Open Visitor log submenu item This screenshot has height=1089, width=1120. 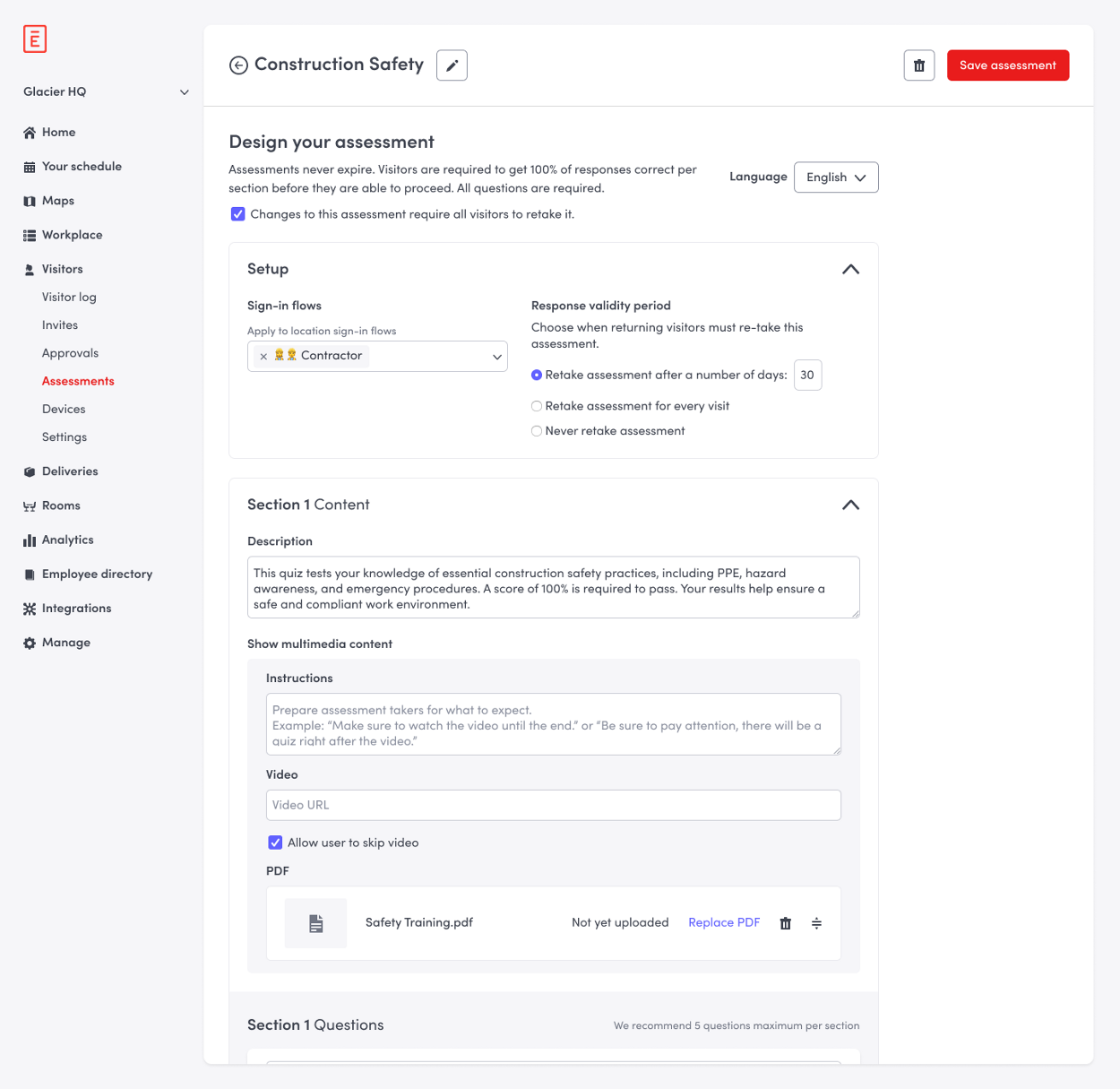point(69,297)
